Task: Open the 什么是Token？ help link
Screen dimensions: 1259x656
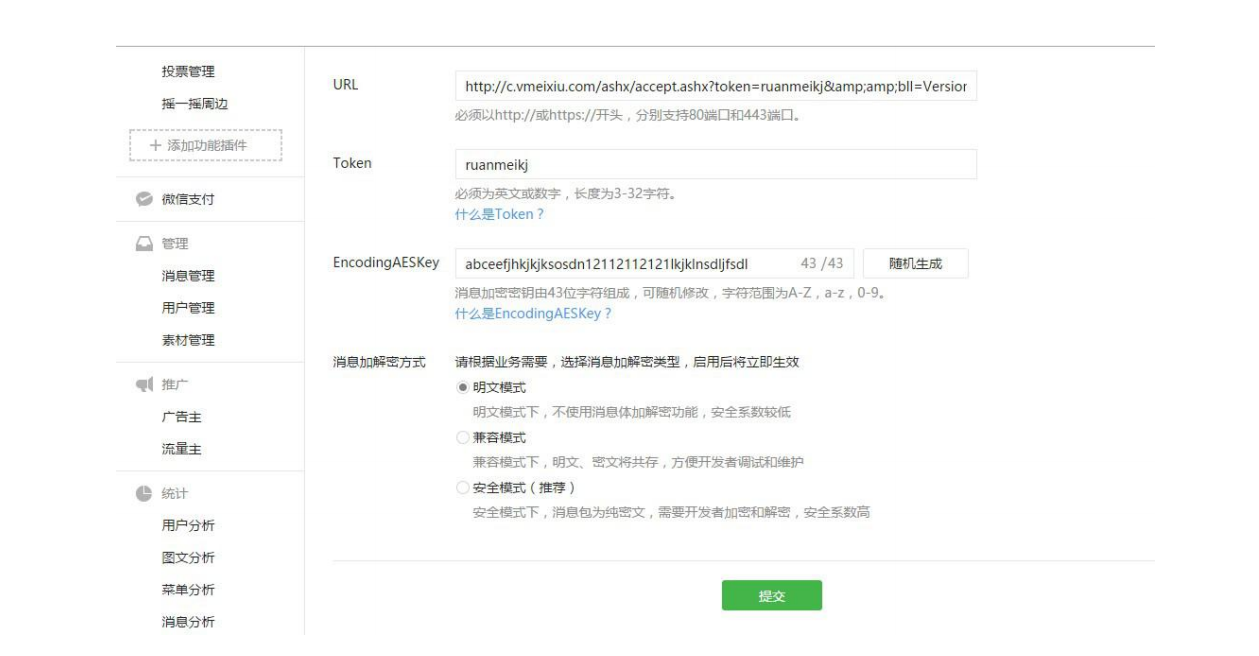Action: tap(499, 214)
